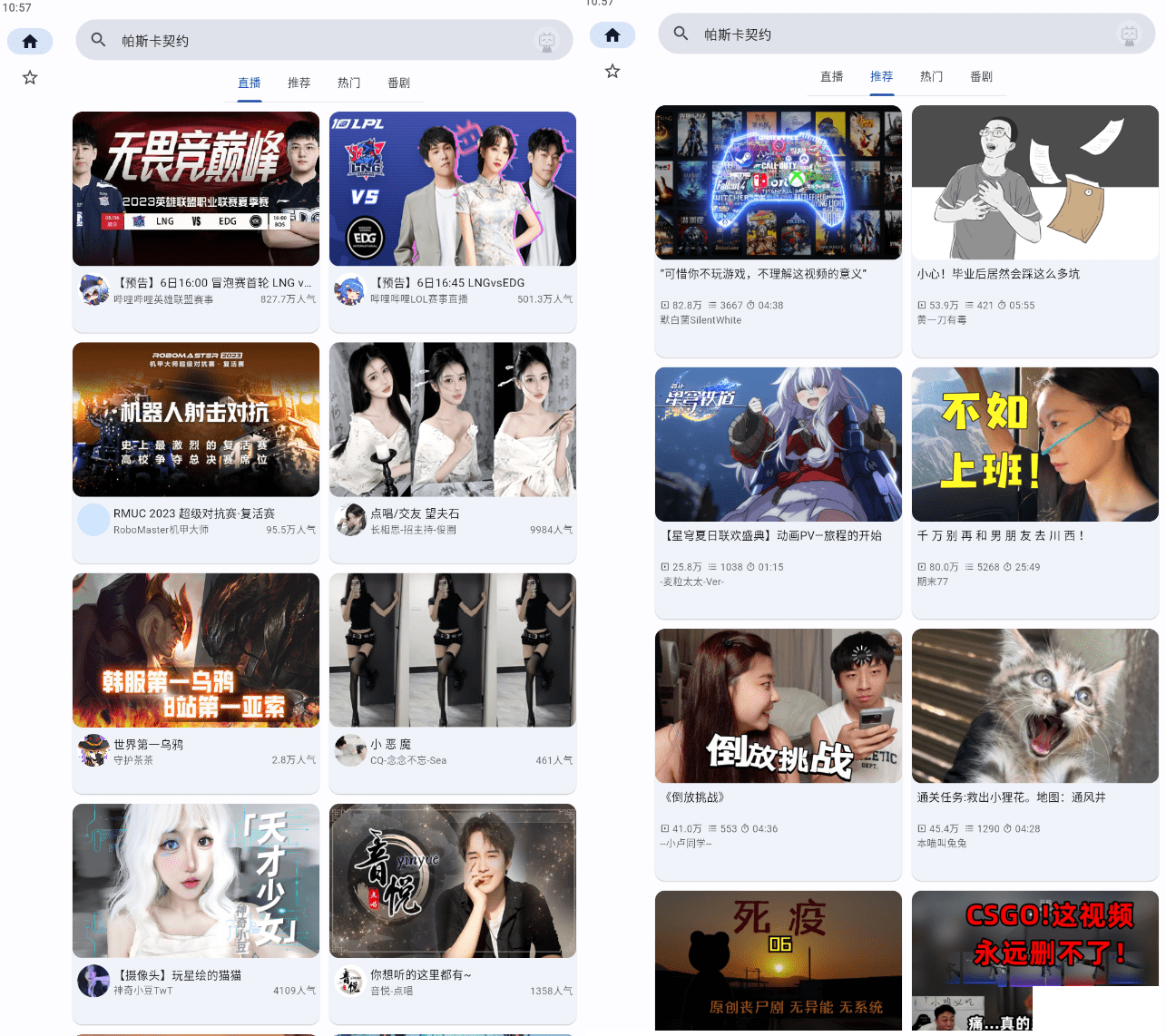Open 小恶魔 live stream thumbnail
This screenshot has width=1166, height=1036.
[x=453, y=650]
